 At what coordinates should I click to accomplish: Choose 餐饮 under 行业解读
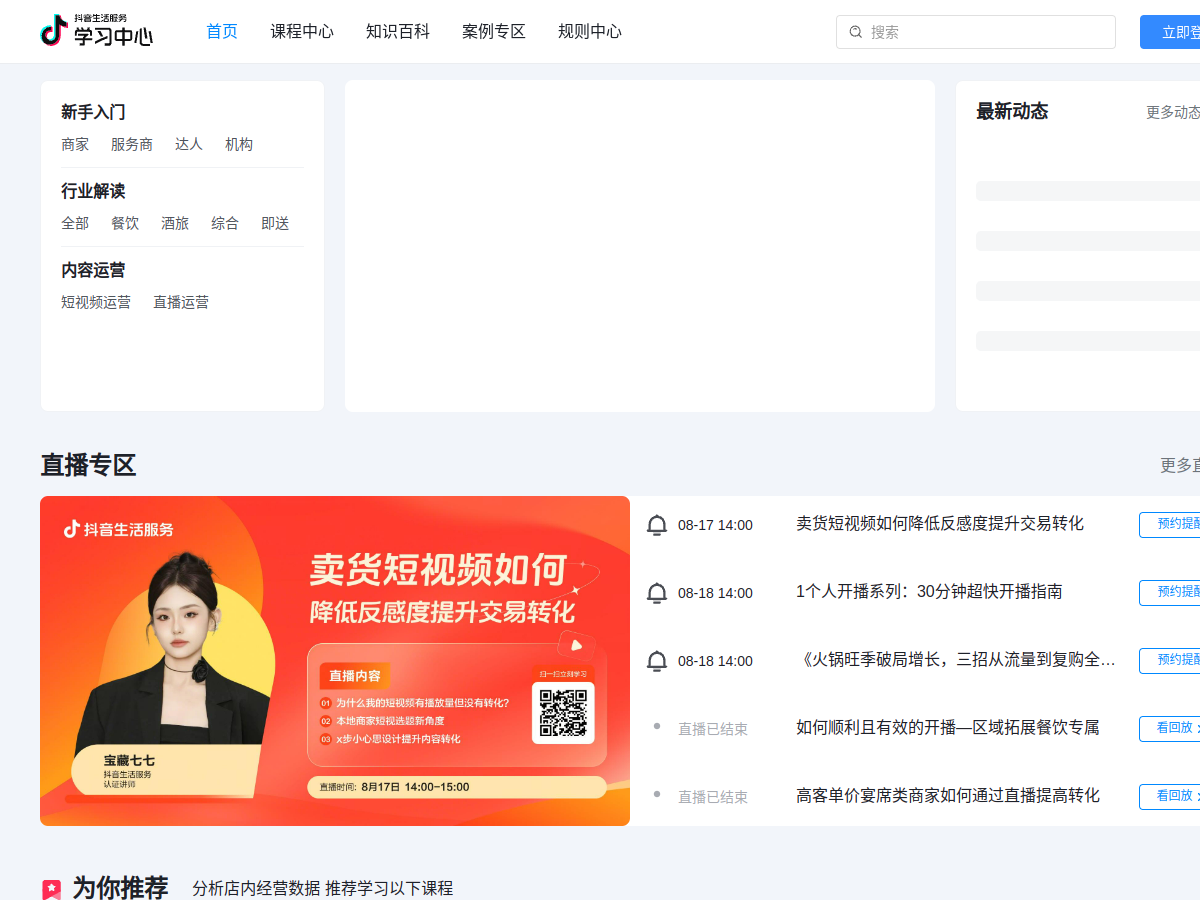(x=125, y=223)
